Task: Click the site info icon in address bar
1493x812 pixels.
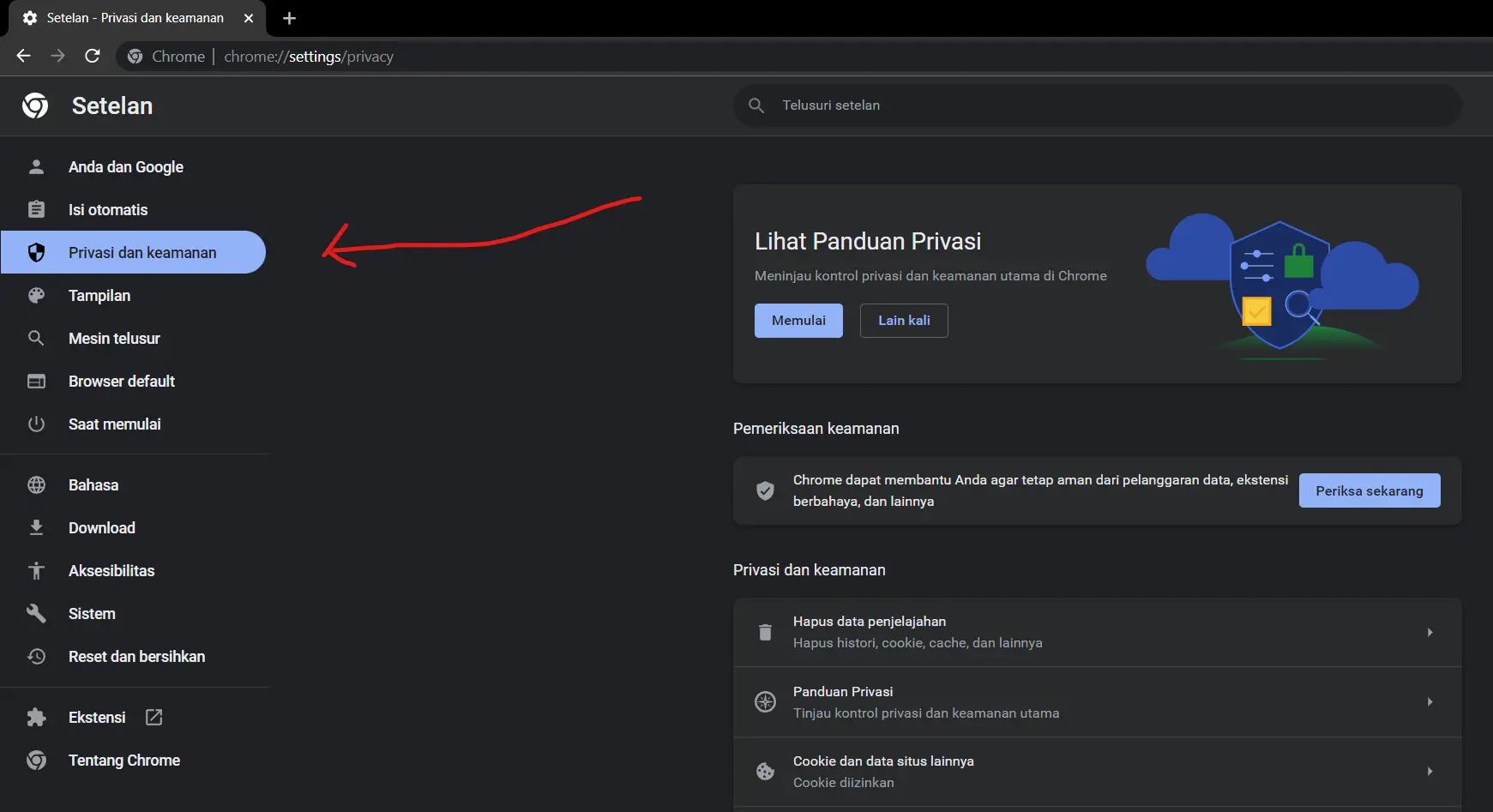Action: point(135,56)
